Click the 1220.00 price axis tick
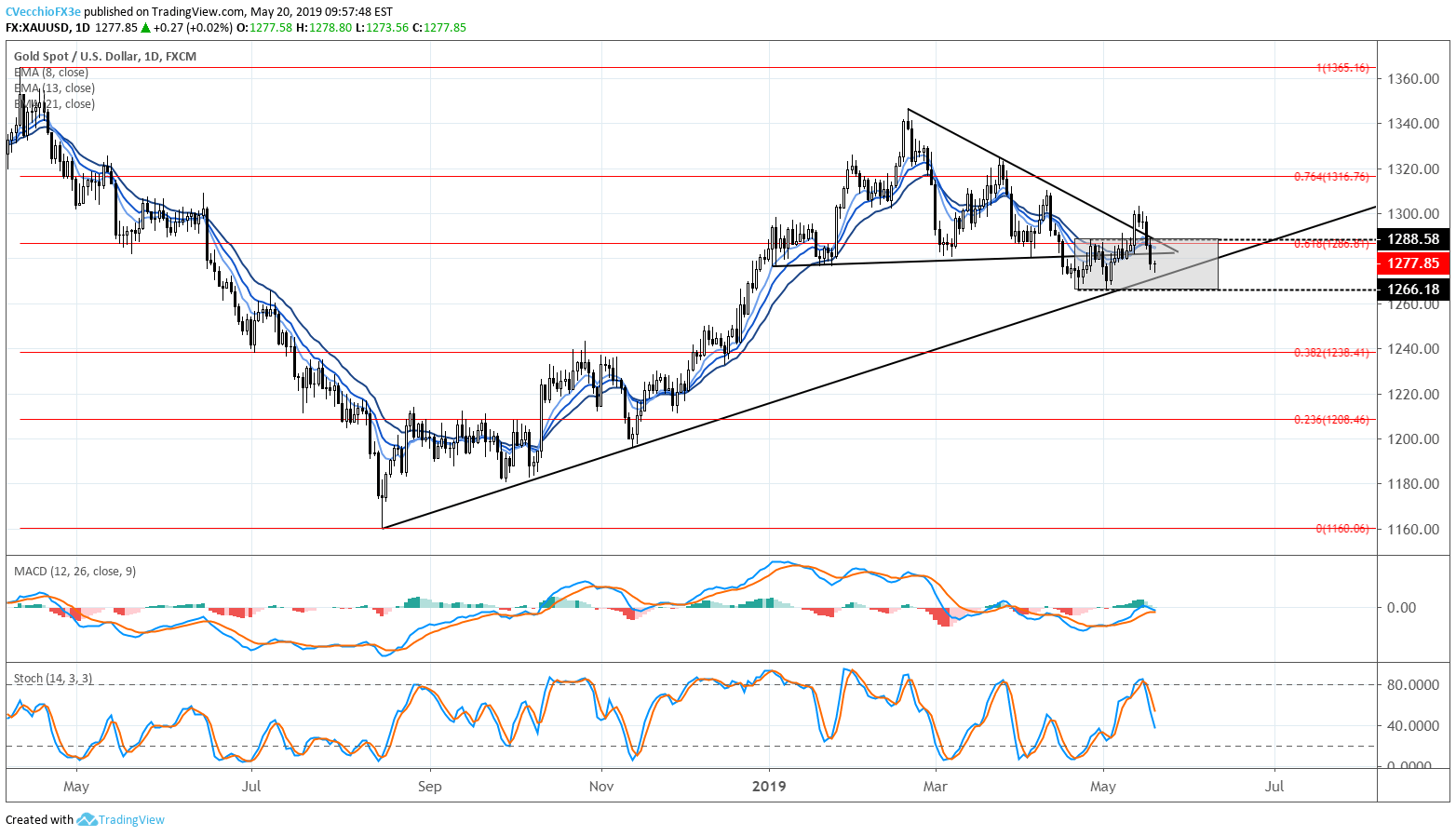Image resolution: width=1456 pixels, height=836 pixels. 1413,395
